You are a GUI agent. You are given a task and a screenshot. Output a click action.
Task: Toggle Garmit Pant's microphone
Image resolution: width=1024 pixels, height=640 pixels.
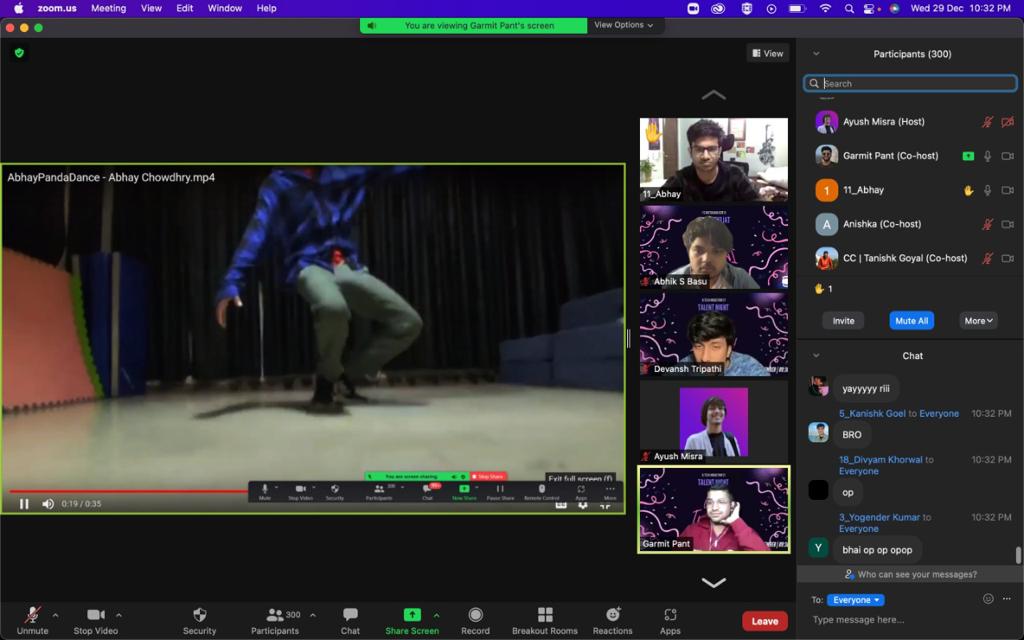(x=987, y=156)
